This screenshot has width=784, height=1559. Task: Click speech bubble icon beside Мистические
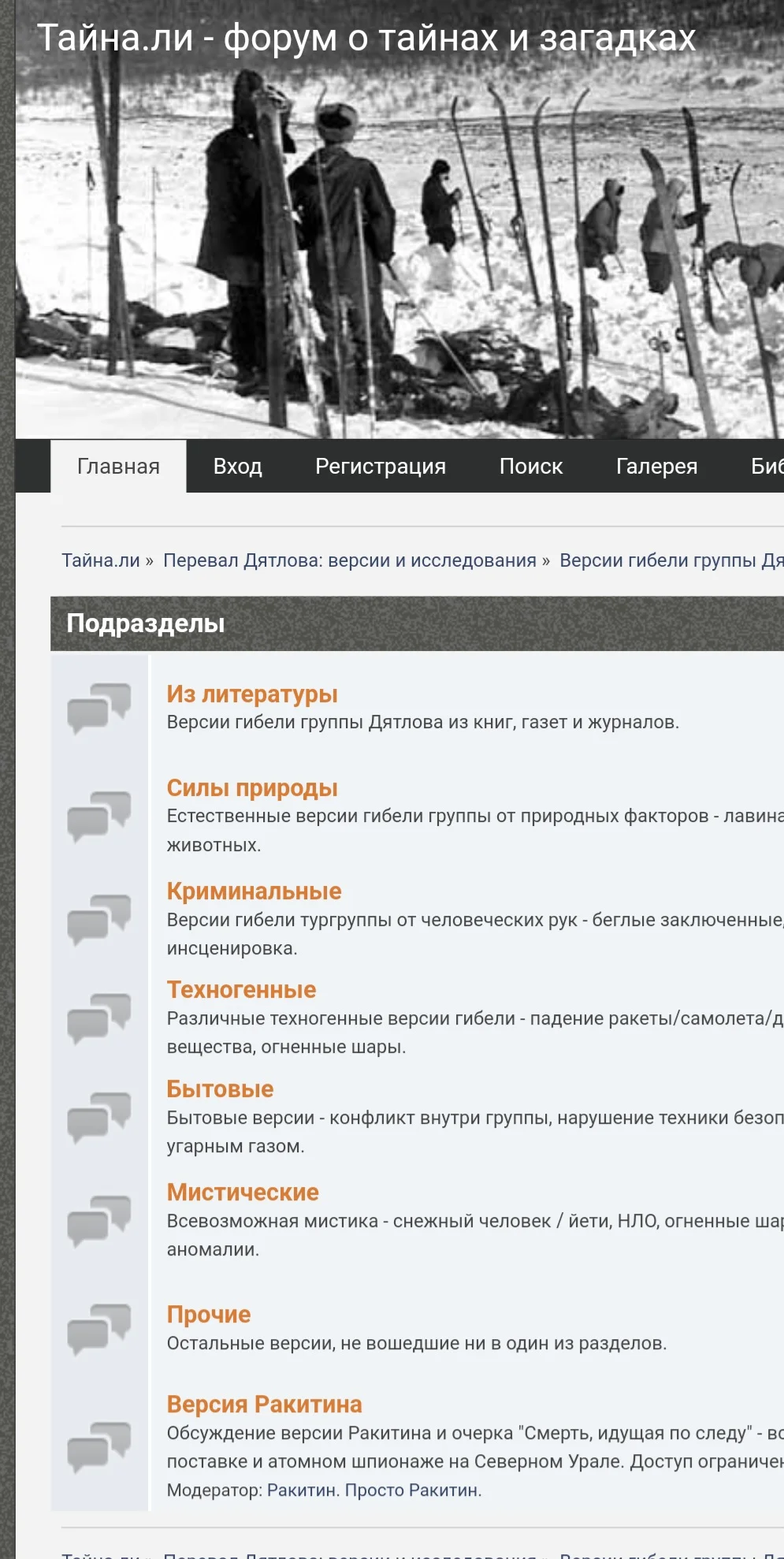[99, 1221]
